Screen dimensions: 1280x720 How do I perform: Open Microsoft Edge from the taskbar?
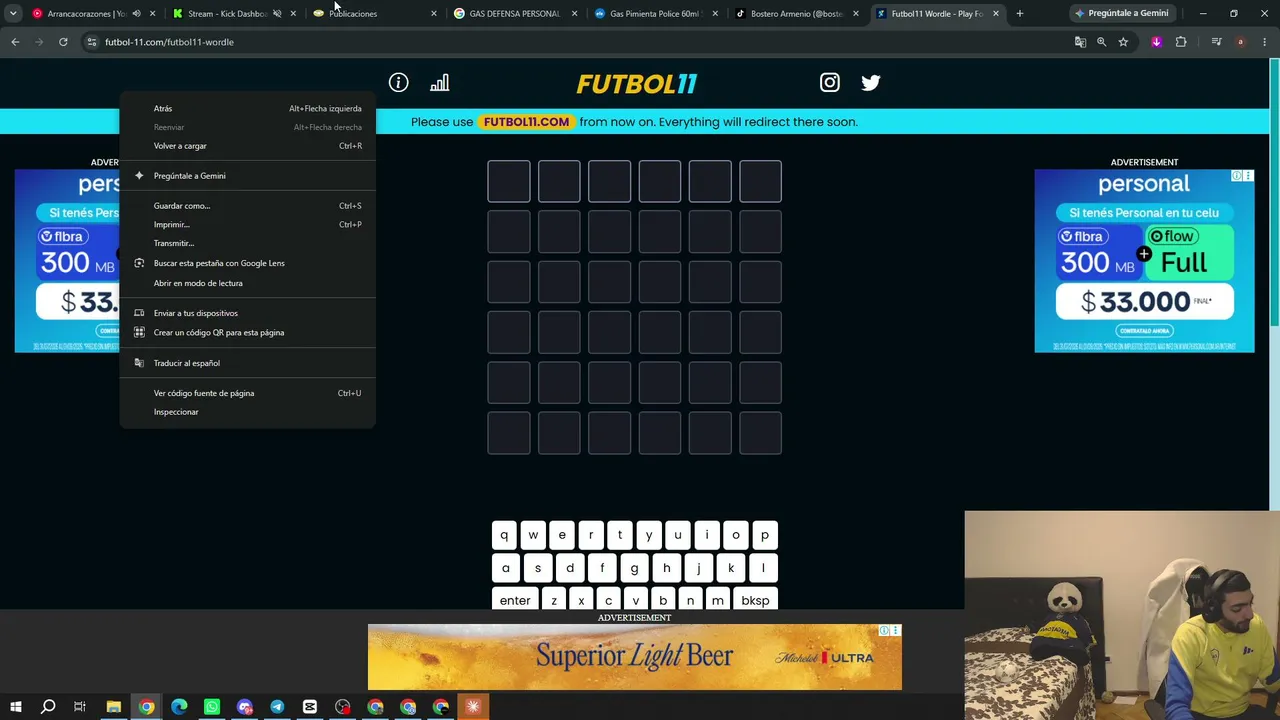(x=179, y=707)
